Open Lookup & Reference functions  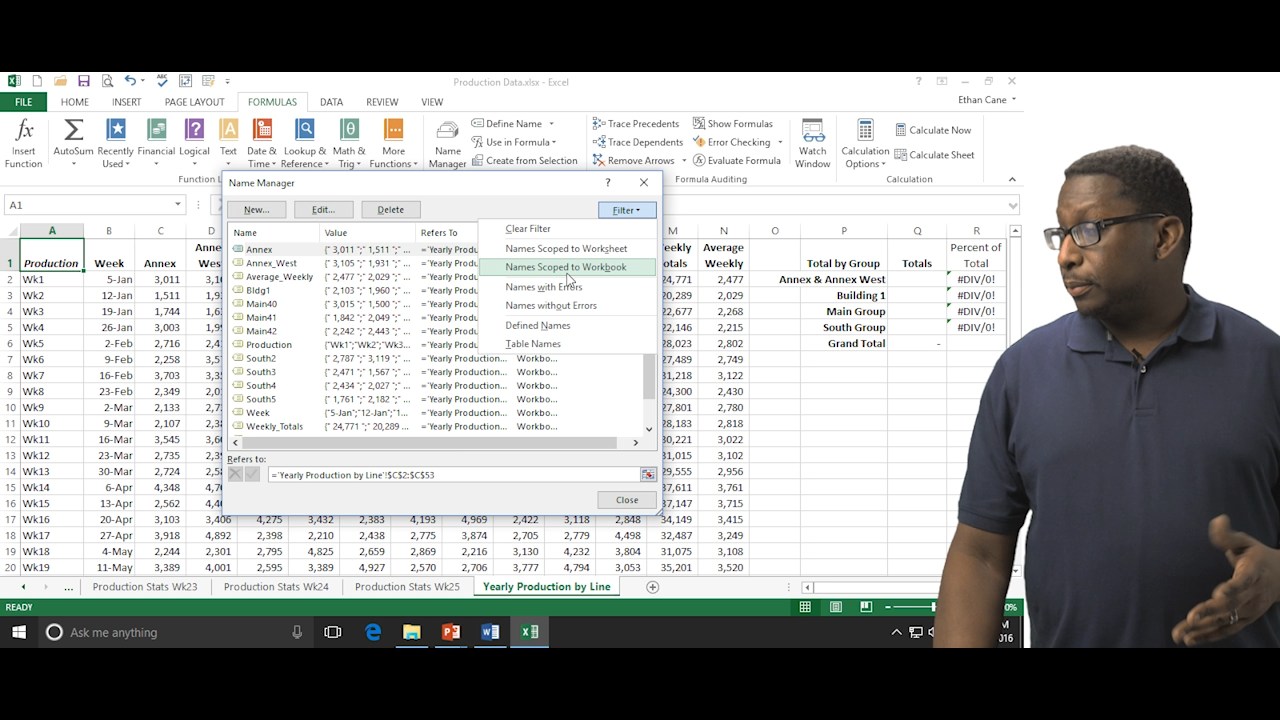[x=304, y=143]
